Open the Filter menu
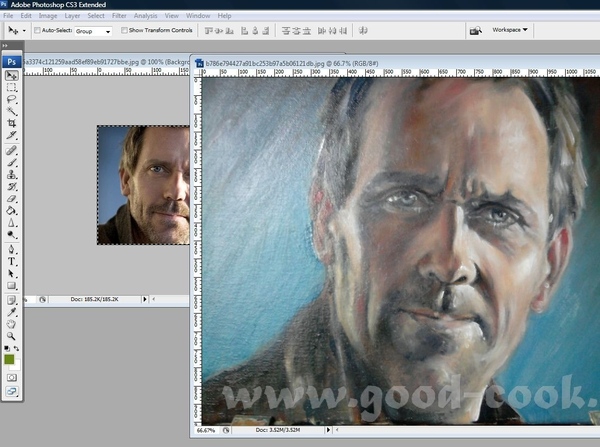Image resolution: width=600 pixels, height=447 pixels. pyautogui.click(x=119, y=16)
